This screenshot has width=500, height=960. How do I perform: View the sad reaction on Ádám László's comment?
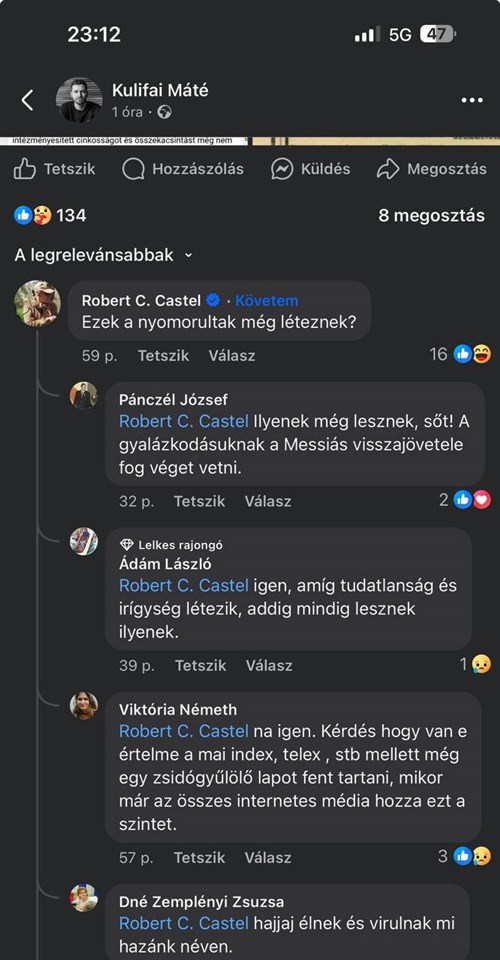tap(476, 664)
